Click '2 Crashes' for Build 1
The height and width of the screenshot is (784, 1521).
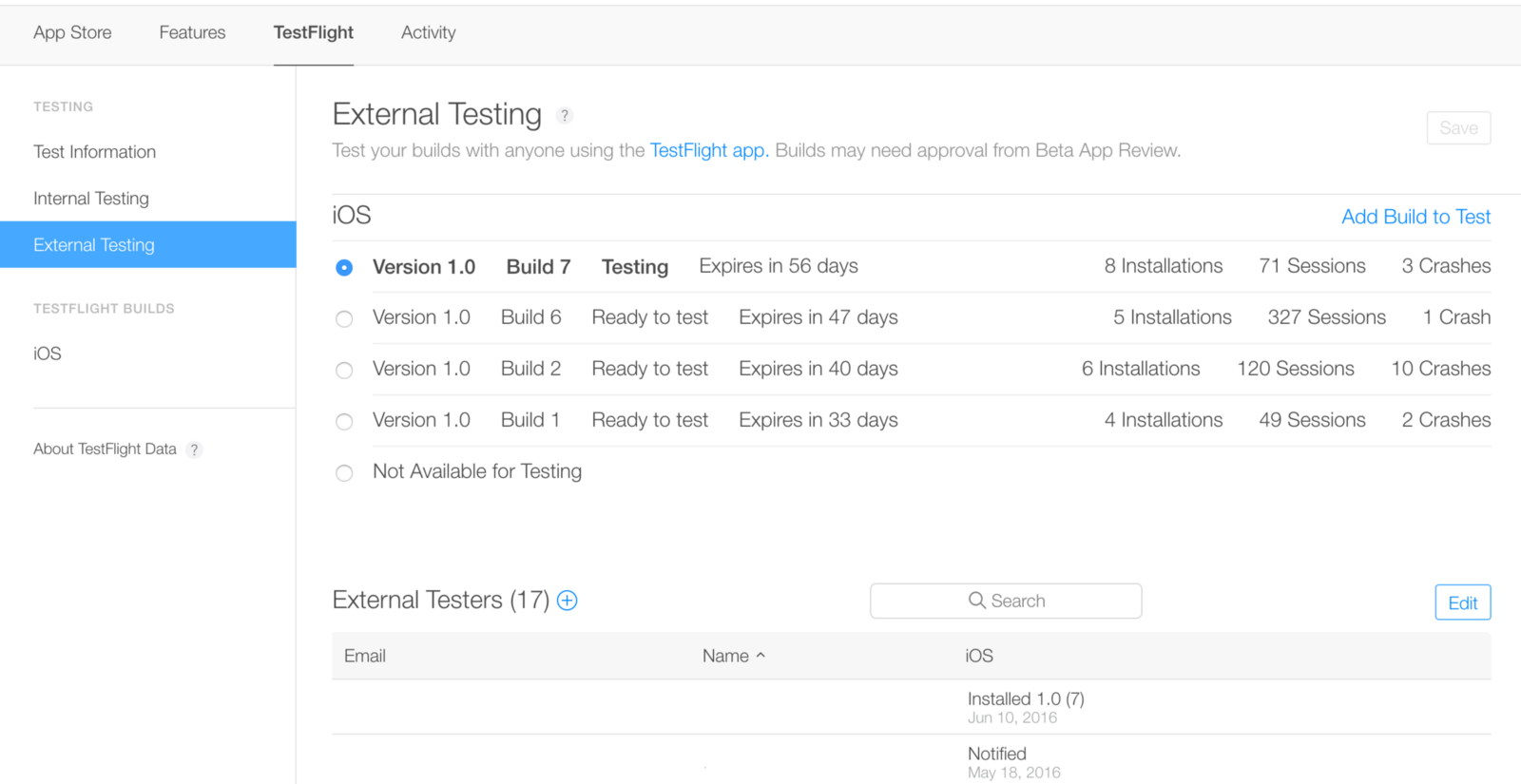pos(1446,420)
